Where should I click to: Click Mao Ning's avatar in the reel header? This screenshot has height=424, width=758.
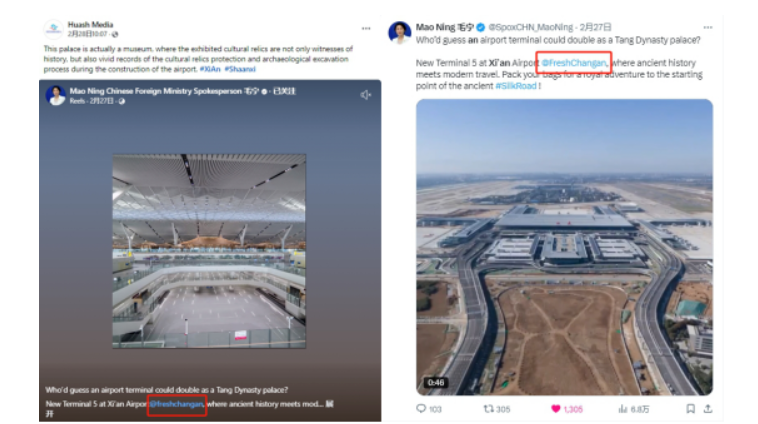(56, 94)
